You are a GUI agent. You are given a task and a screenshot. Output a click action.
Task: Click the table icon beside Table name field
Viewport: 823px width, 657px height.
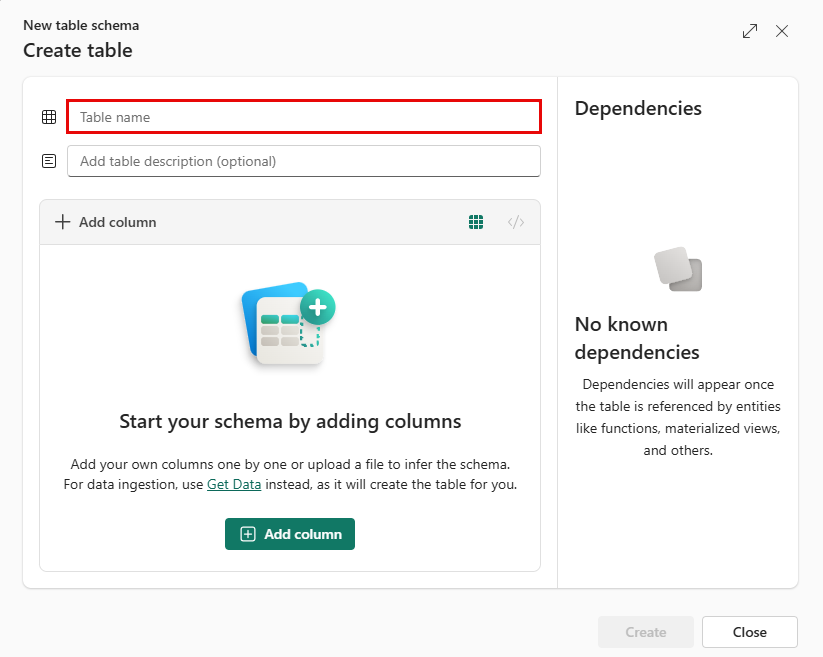point(48,117)
